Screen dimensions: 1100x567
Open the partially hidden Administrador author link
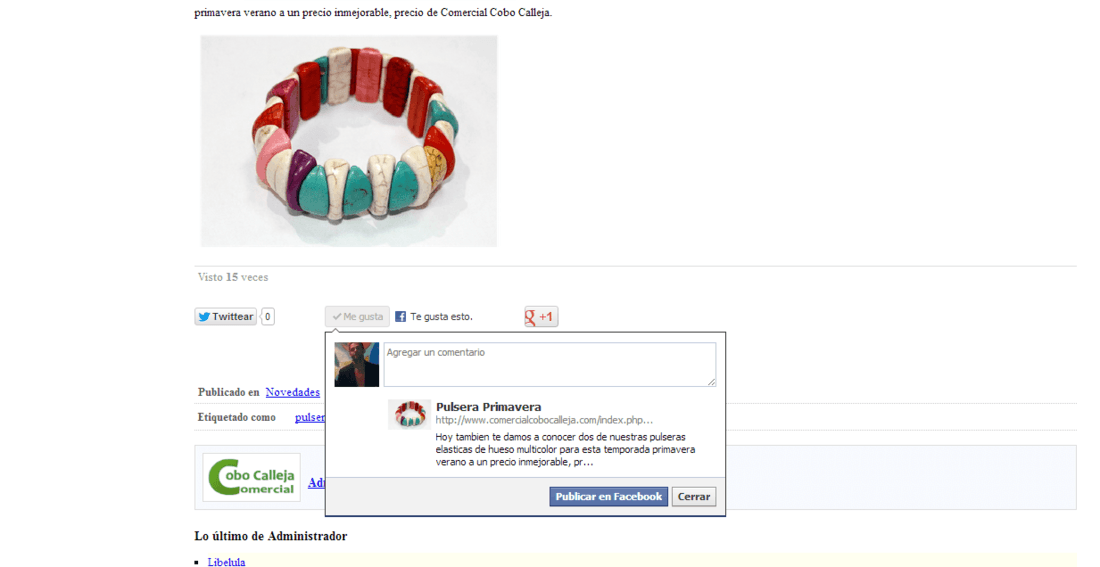(x=316, y=483)
